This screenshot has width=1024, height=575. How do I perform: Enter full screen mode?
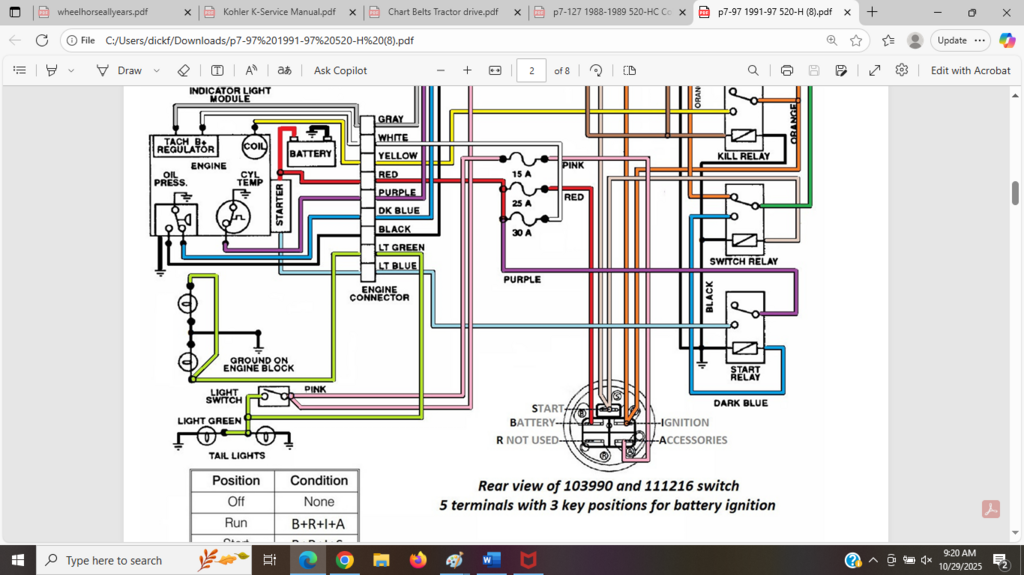point(874,71)
